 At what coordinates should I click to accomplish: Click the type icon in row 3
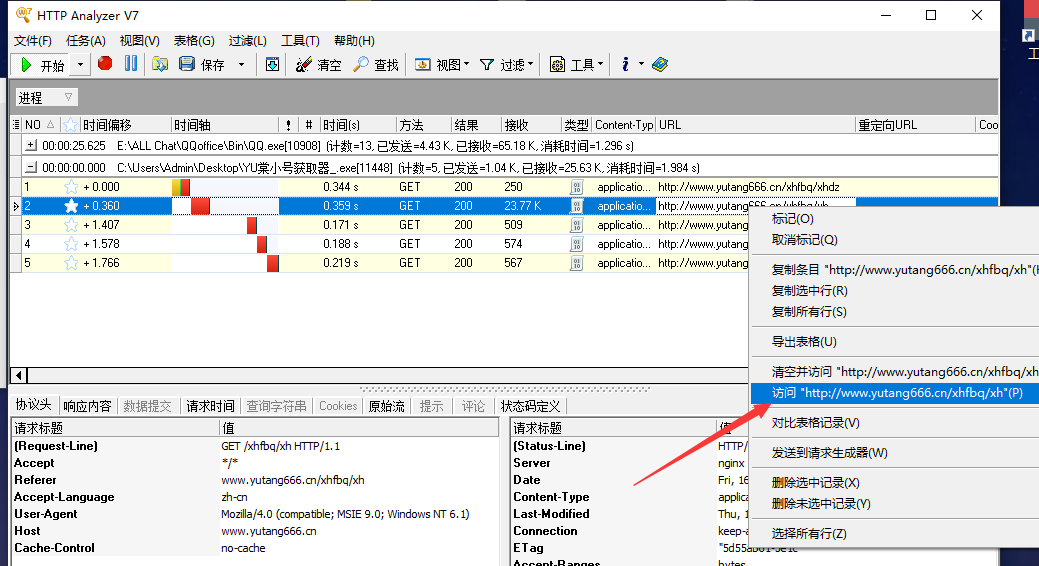click(576, 225)
